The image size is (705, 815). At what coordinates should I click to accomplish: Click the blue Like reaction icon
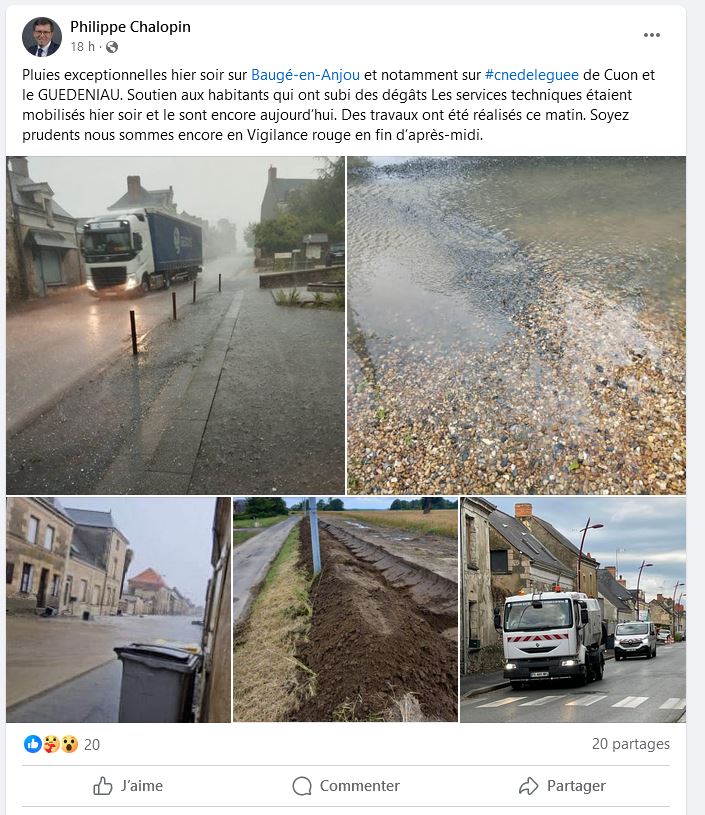coord(33,744)
